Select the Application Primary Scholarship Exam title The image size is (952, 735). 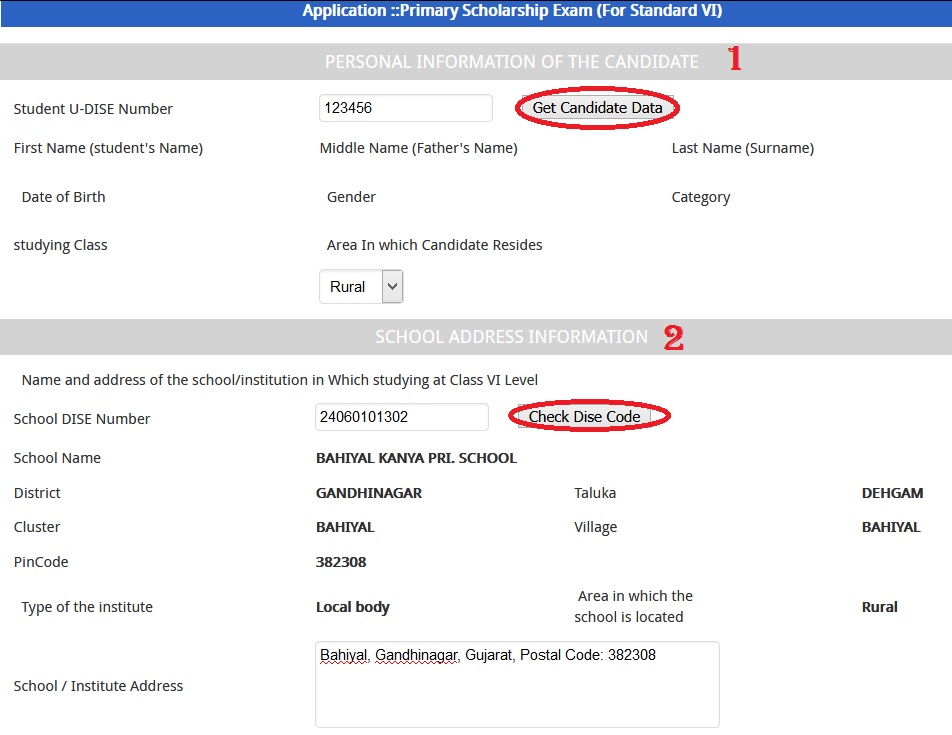pyautogui.click(x=512, y=11)
